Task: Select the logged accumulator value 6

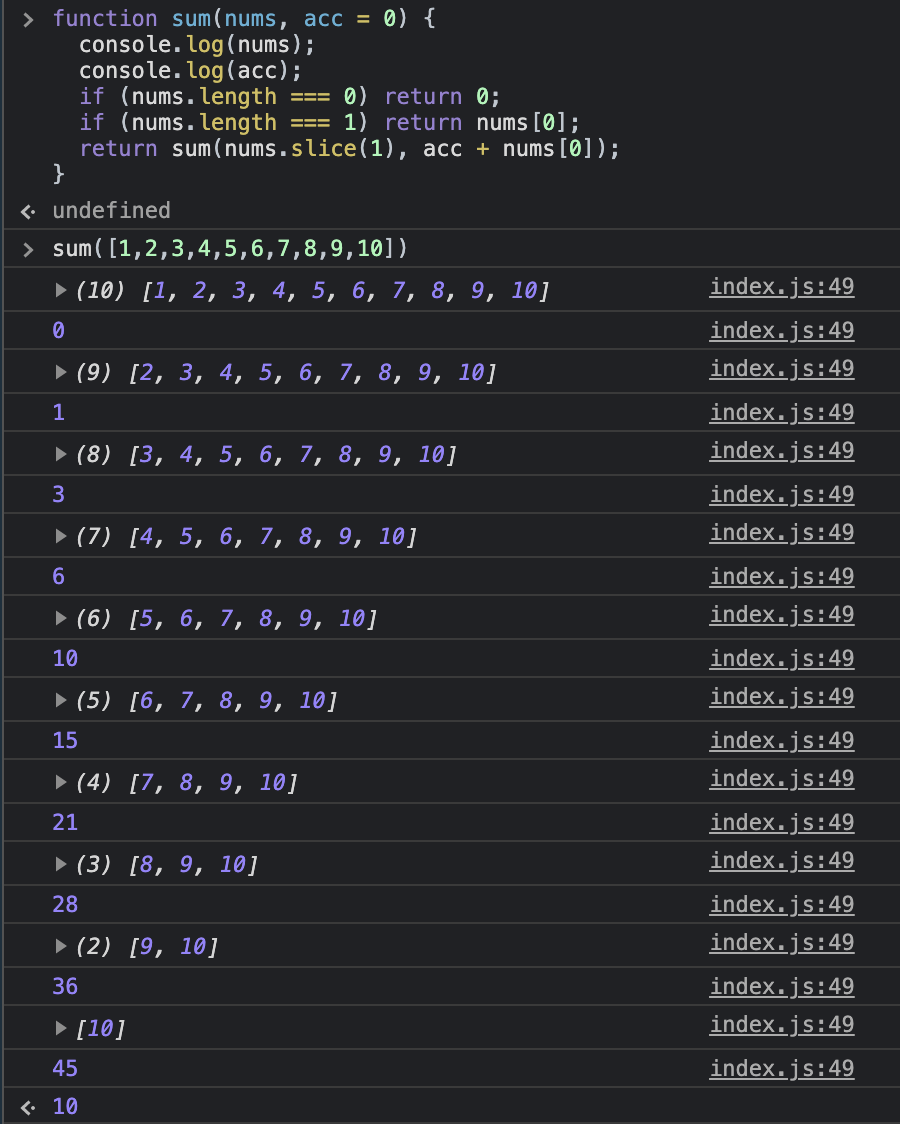Action: pyautogui.click(x=59, y=576)
